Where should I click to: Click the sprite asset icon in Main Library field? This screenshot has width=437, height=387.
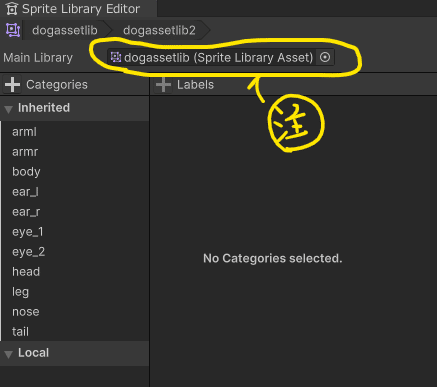[x=116, y=57]
